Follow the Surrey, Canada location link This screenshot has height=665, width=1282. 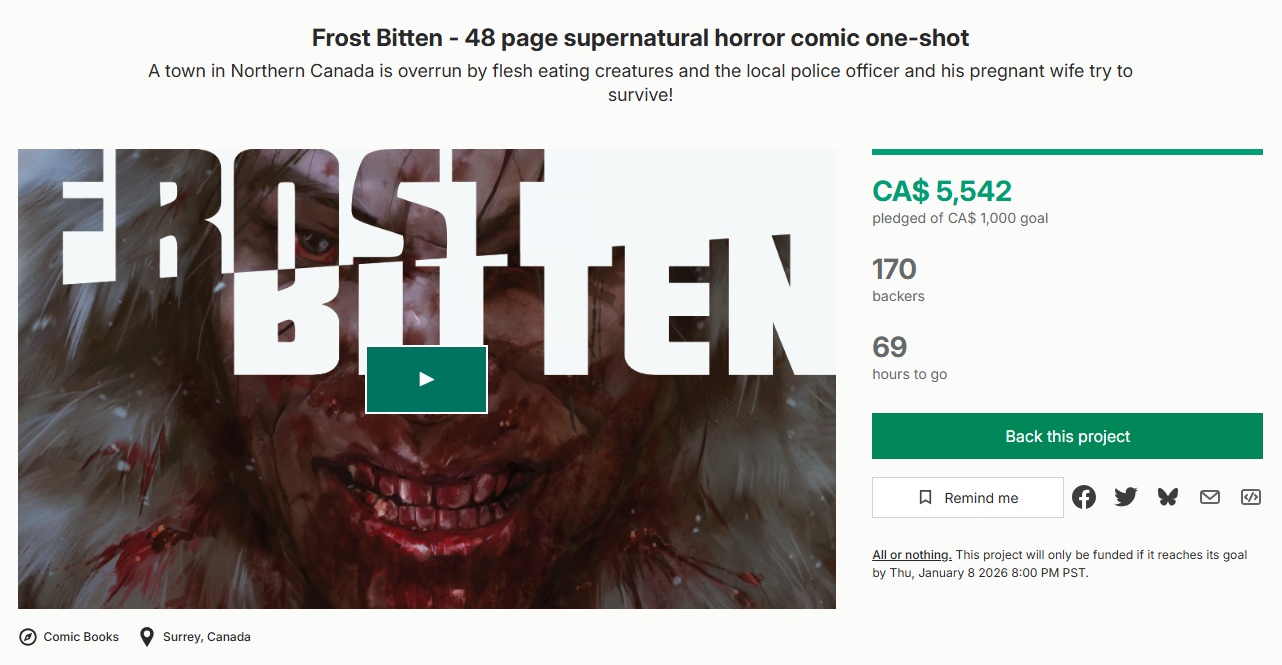[207, 637]
